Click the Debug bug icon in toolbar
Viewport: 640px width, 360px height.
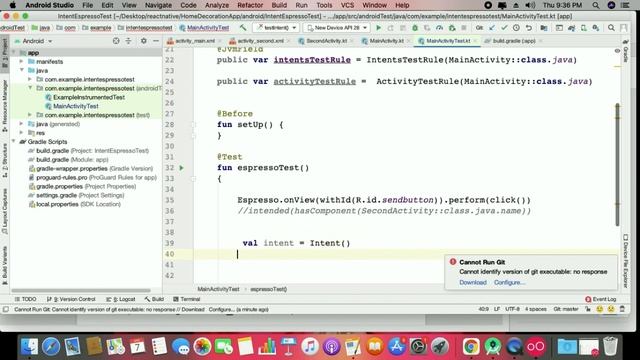pyautogui.click(x=415, y=28)
